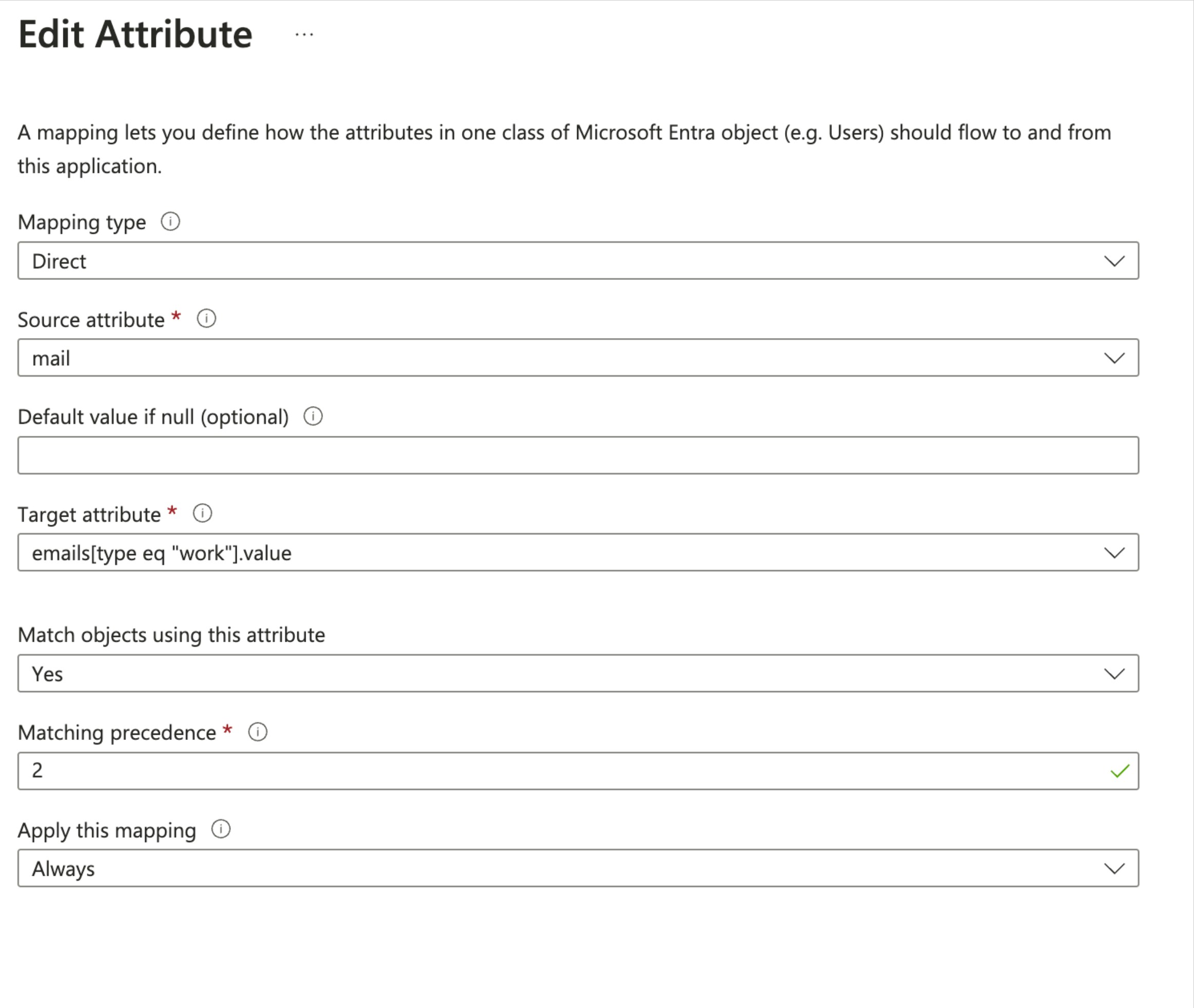The height and width of the screenshot is (1008, 1194).
Task: View the Matching precedence info icon
Action: pyautogui.click(x=258, y=731)
